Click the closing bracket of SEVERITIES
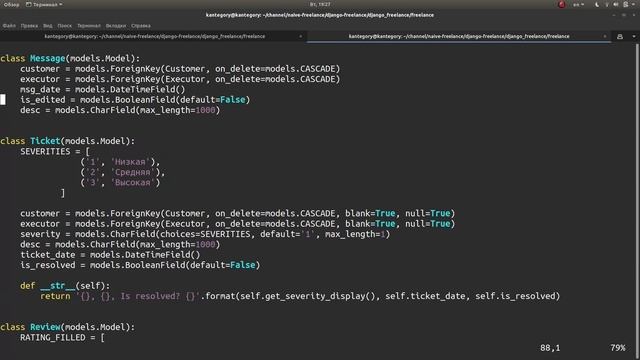The width and height of the screenshot is (640, 360). click(62, 193)
